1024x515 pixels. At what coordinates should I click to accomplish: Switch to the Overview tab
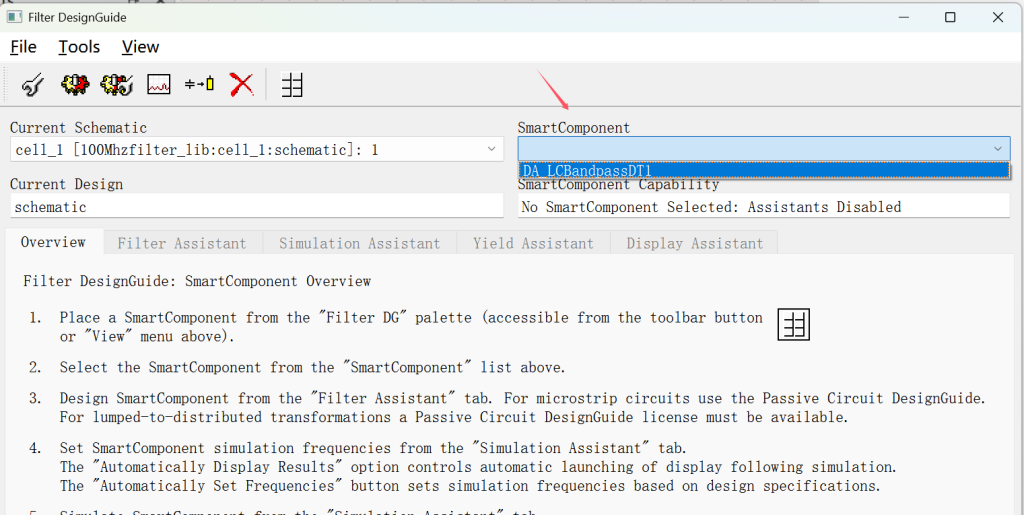(x=54, y=242)
